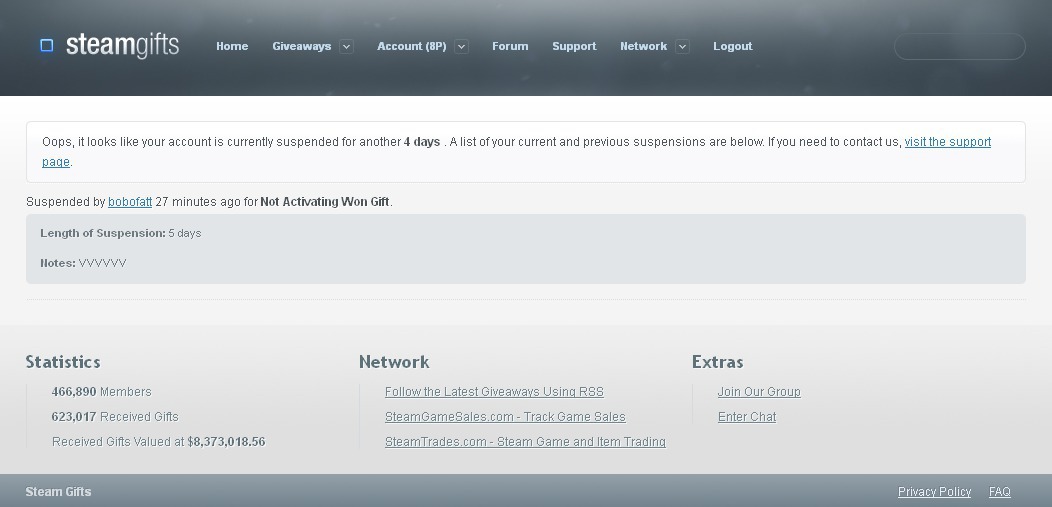Select the 'Not Activating Won Gift' text
Viewport: 1052px width, 507px height.
click(x=325, y=202)
